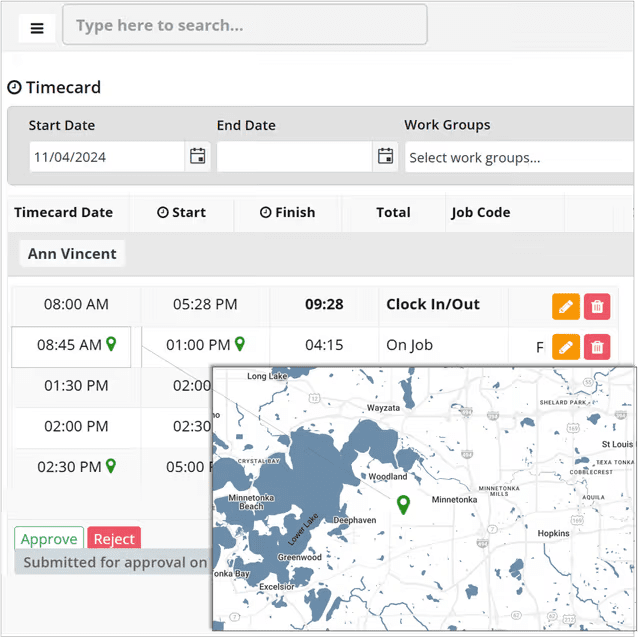Click the Ann Vincent employee group label
Image resolution: width=640 pixels, height=637 pixels.
click(x=72, y=254)
